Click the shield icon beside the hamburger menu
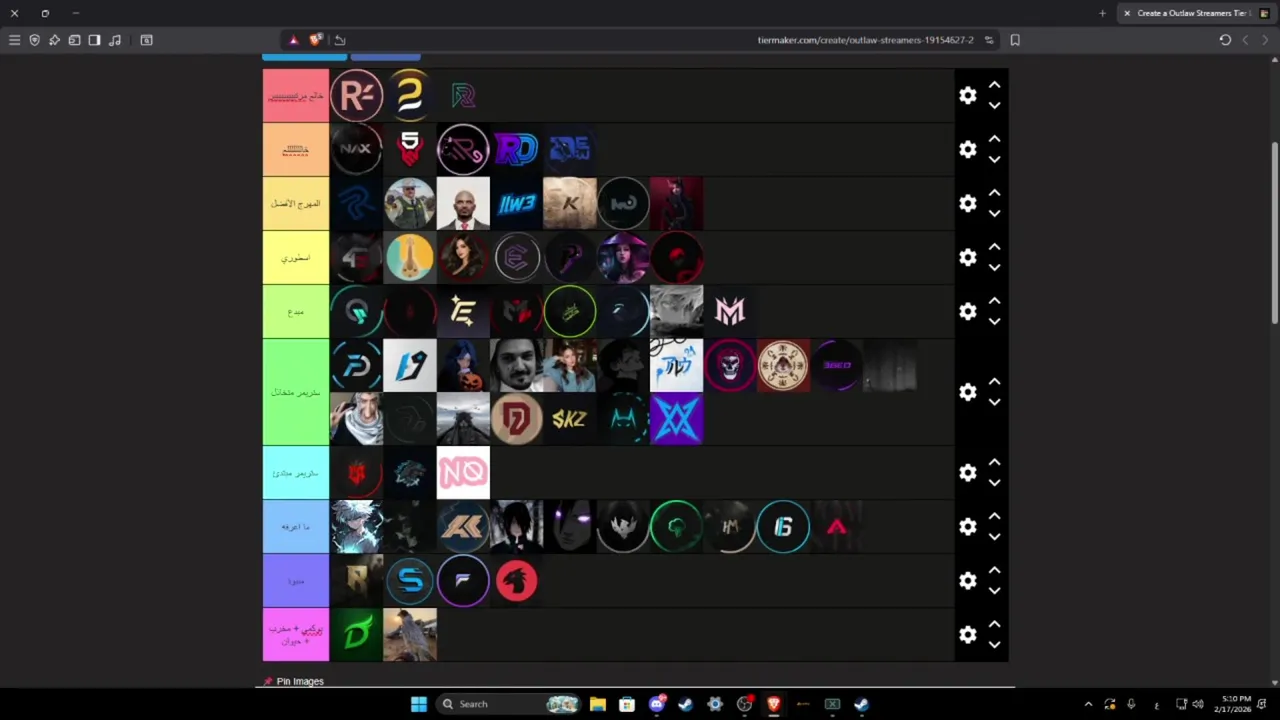Screen dimensions: 1280x720 (x=34, y=40)
